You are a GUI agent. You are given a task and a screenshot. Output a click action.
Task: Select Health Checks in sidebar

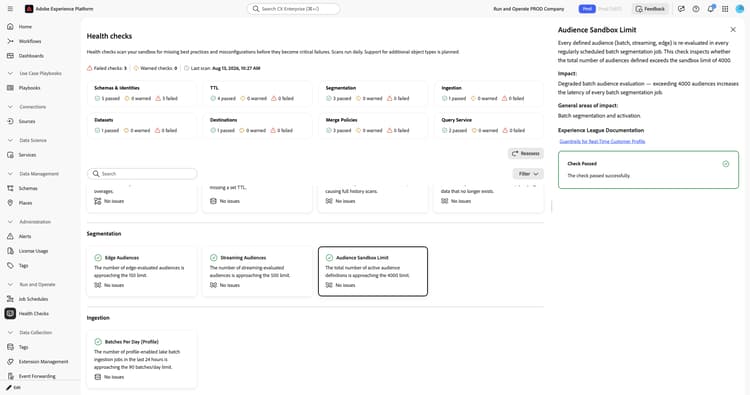pos(33,314)
